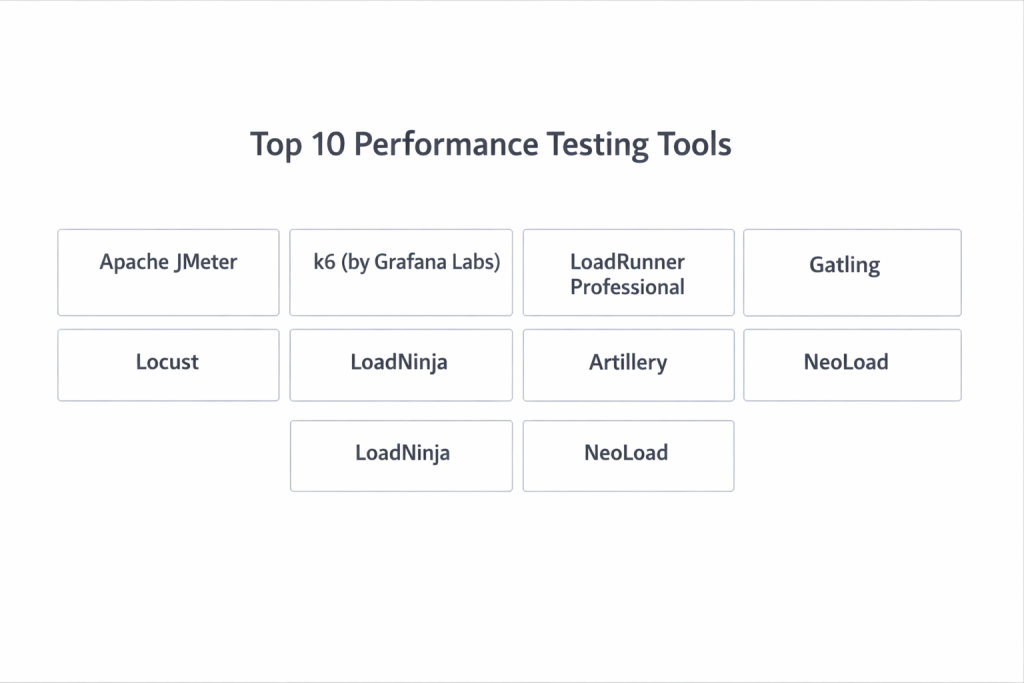Screen dimensions: 1024x683
Task: Open the LoadRunner Professional card
Action: (628, 272)
